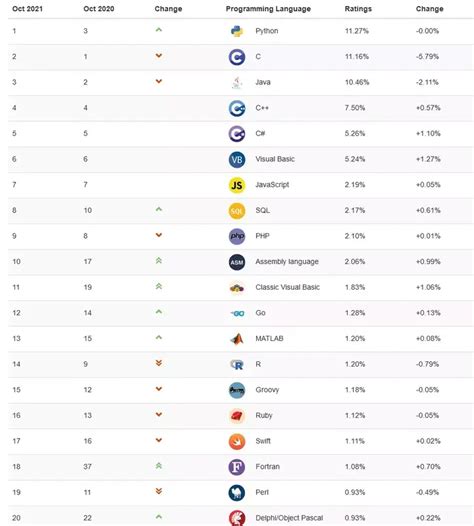Click the orange Swift bird icon
Screen dimensions: 474x526
[237, 441]
